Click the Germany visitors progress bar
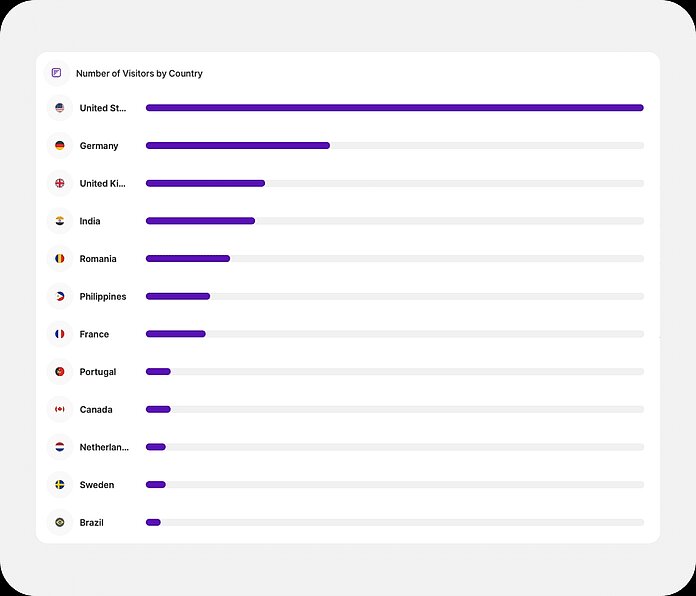Viewport: 696px width, 596px height. tap(238, 146)
